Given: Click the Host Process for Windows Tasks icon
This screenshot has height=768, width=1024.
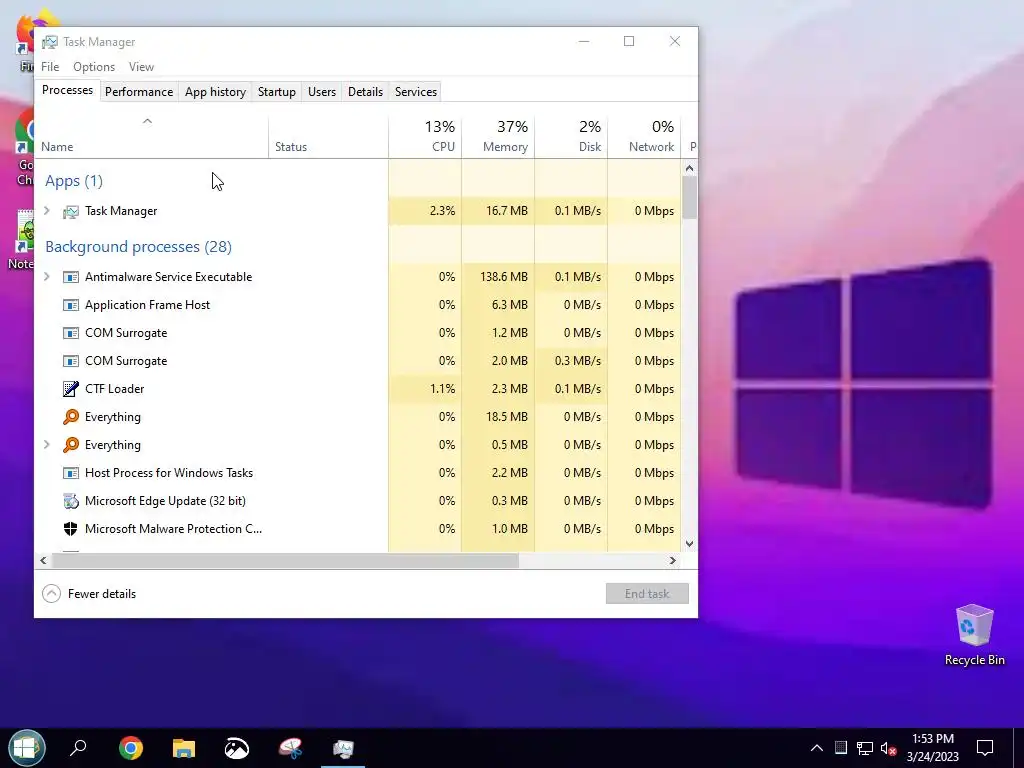Looking at the screenshot, I should 71,473.
